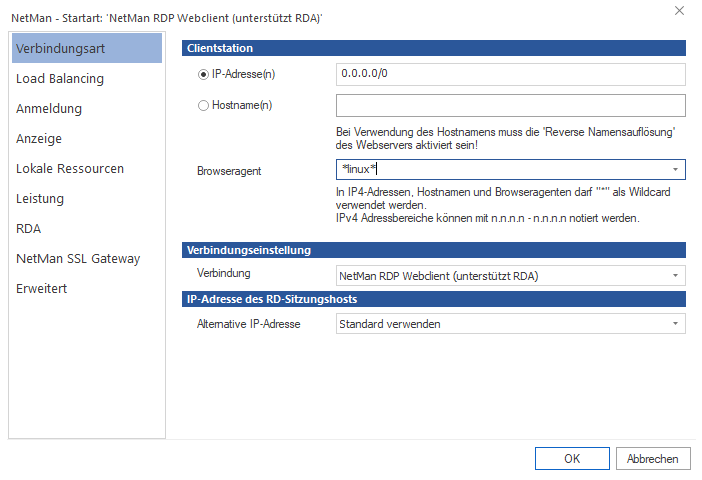Click into the Browseragent field containing *linux*
Image resolution: width=702 pixels, height=480 pixels.
click(x=500, y=170)
